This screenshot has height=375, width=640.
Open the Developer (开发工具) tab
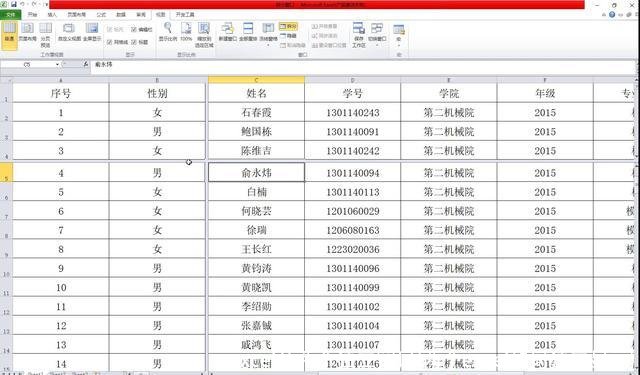pyautogui.click(x=185, y=15)
